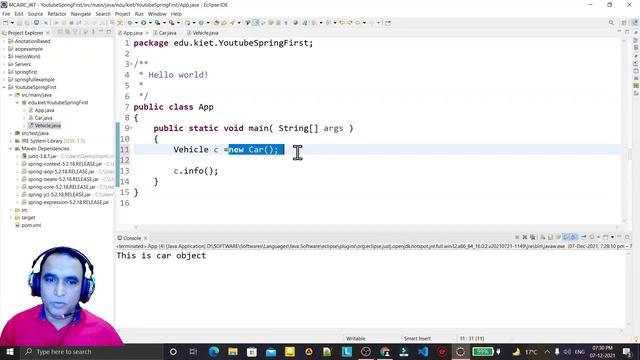Image resolution: width=640 pixels, height=360 pixels.
Task: Click the green Run button in toolbar
Action: [143, 23]
